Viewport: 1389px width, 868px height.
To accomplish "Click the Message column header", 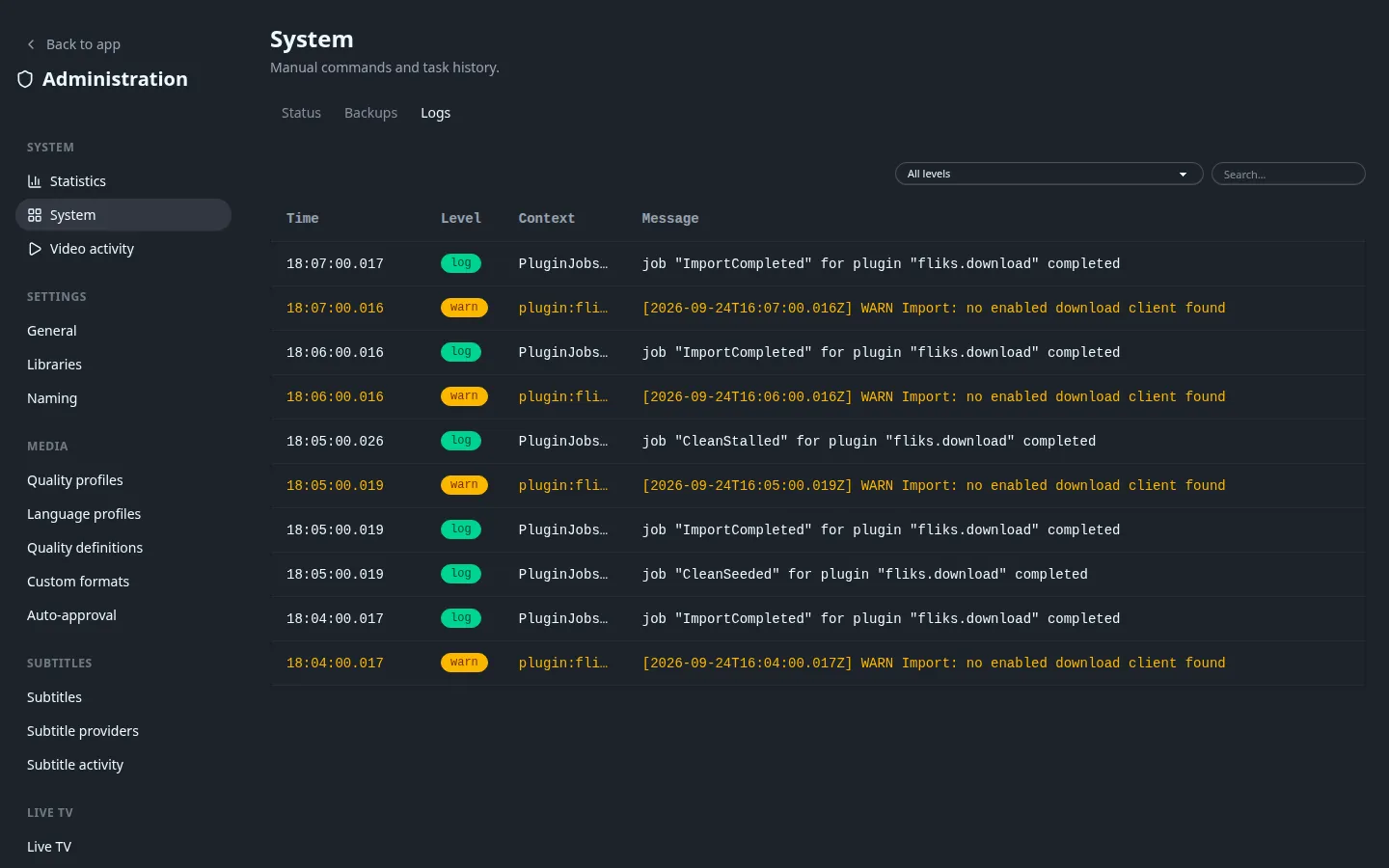I will point(670,219).
